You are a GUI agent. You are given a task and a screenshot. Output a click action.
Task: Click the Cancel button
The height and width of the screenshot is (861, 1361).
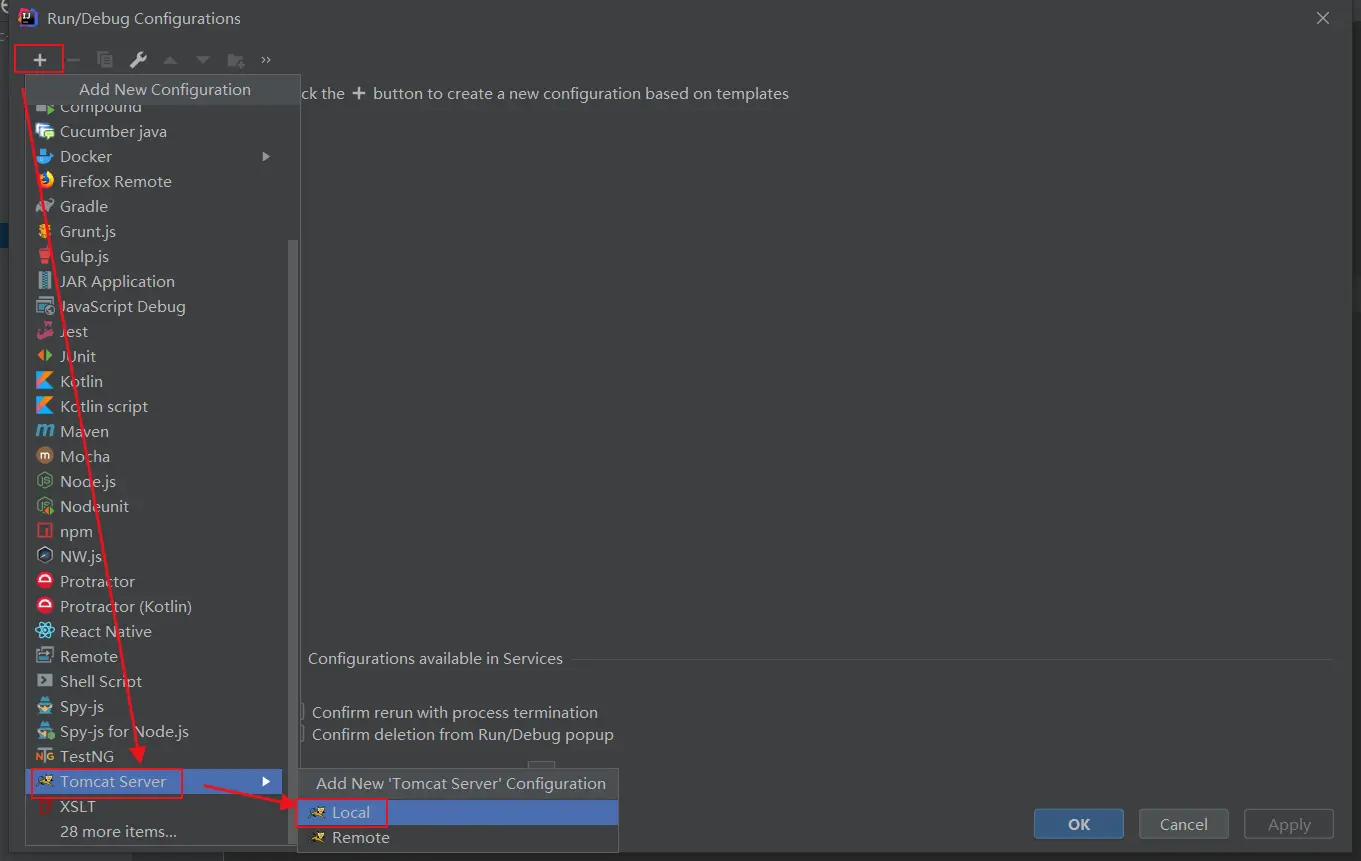[x=1184, y=824]
